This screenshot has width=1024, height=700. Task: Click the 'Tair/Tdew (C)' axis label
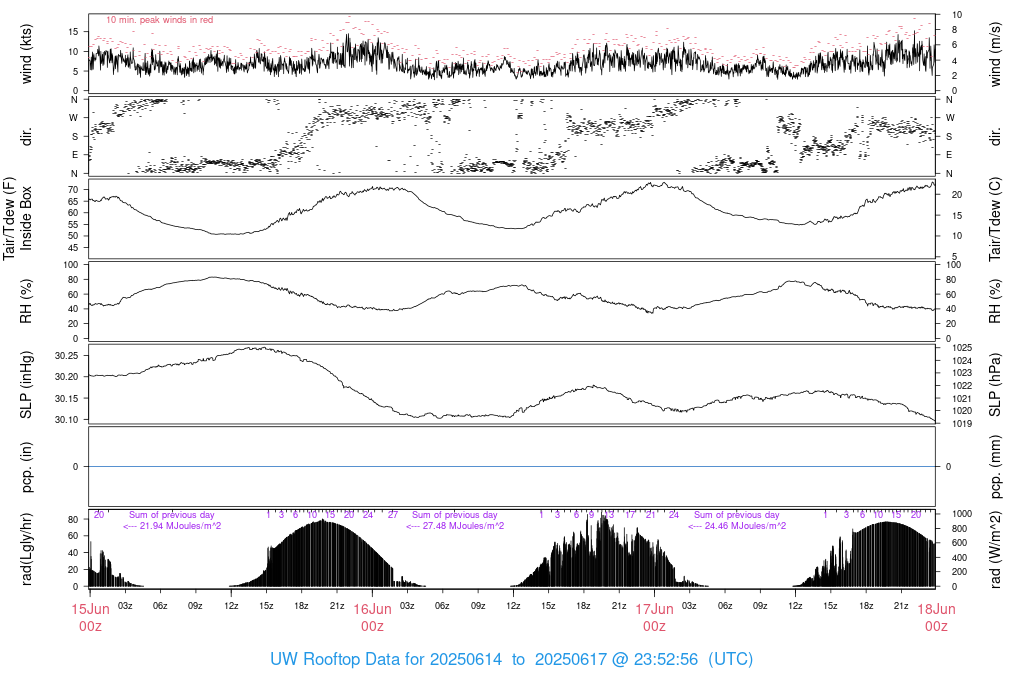(995, 219)
